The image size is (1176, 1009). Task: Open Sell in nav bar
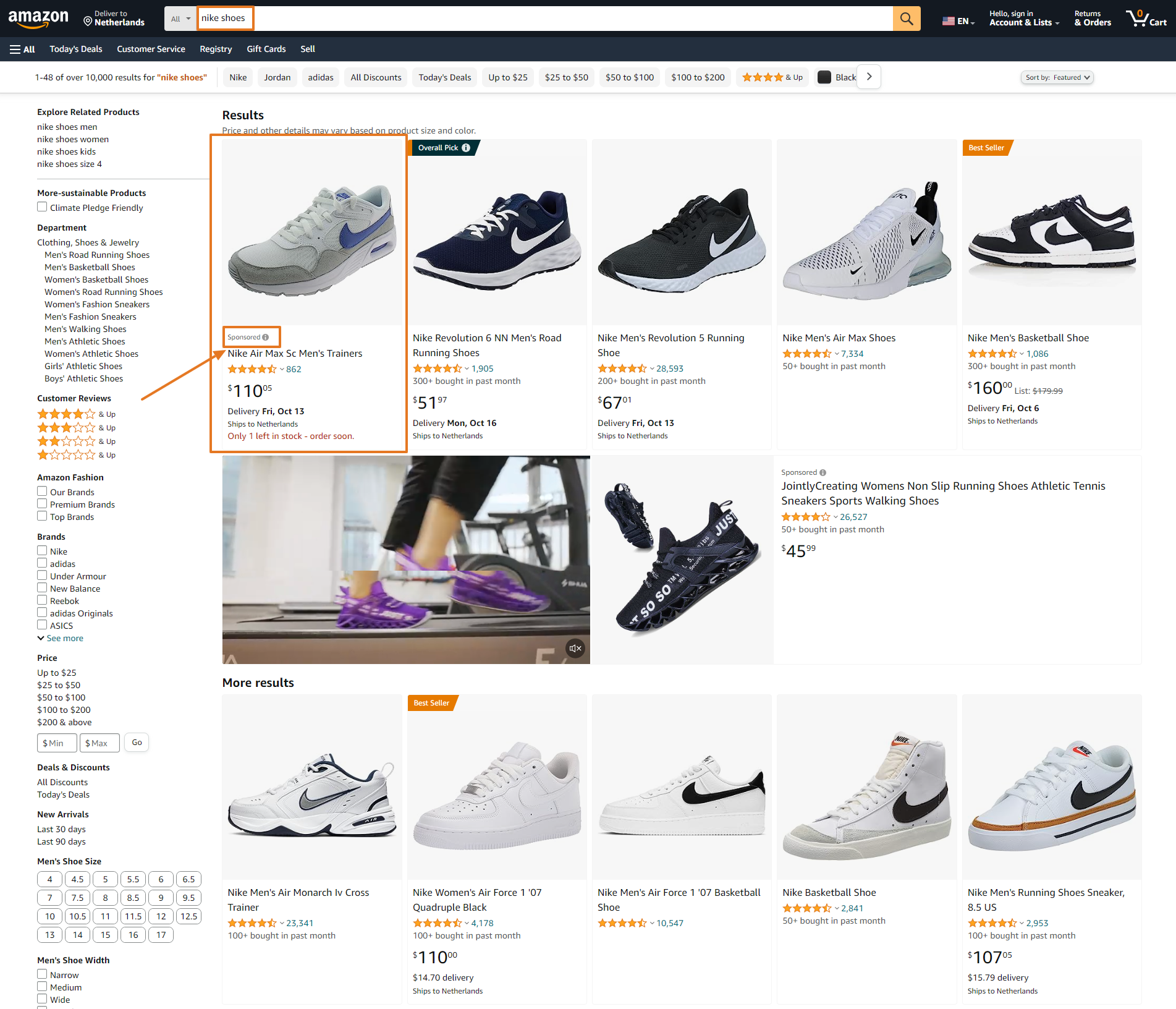click(x=308, y=49)
